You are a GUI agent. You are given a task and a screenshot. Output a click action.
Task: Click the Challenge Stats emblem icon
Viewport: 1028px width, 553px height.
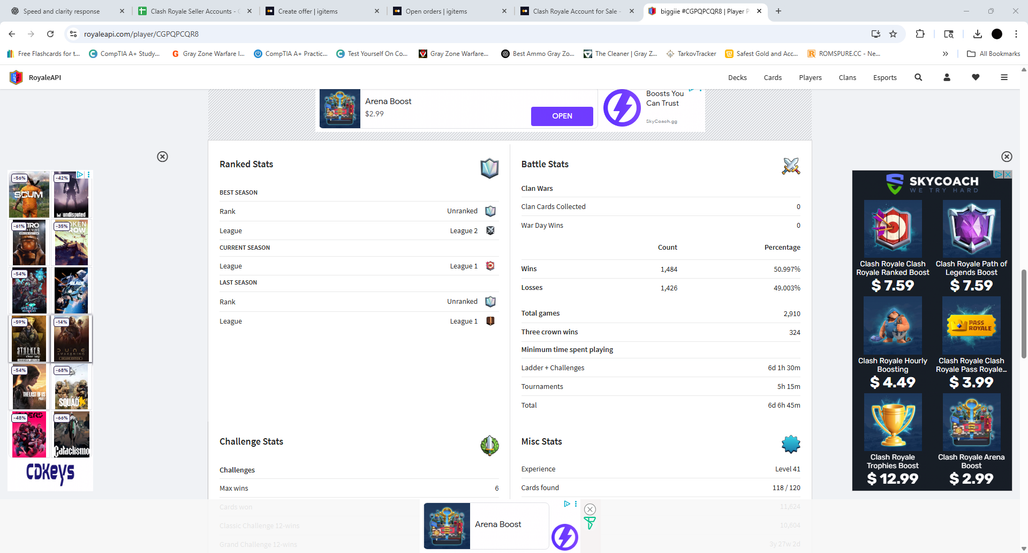(x=489, y=445)
